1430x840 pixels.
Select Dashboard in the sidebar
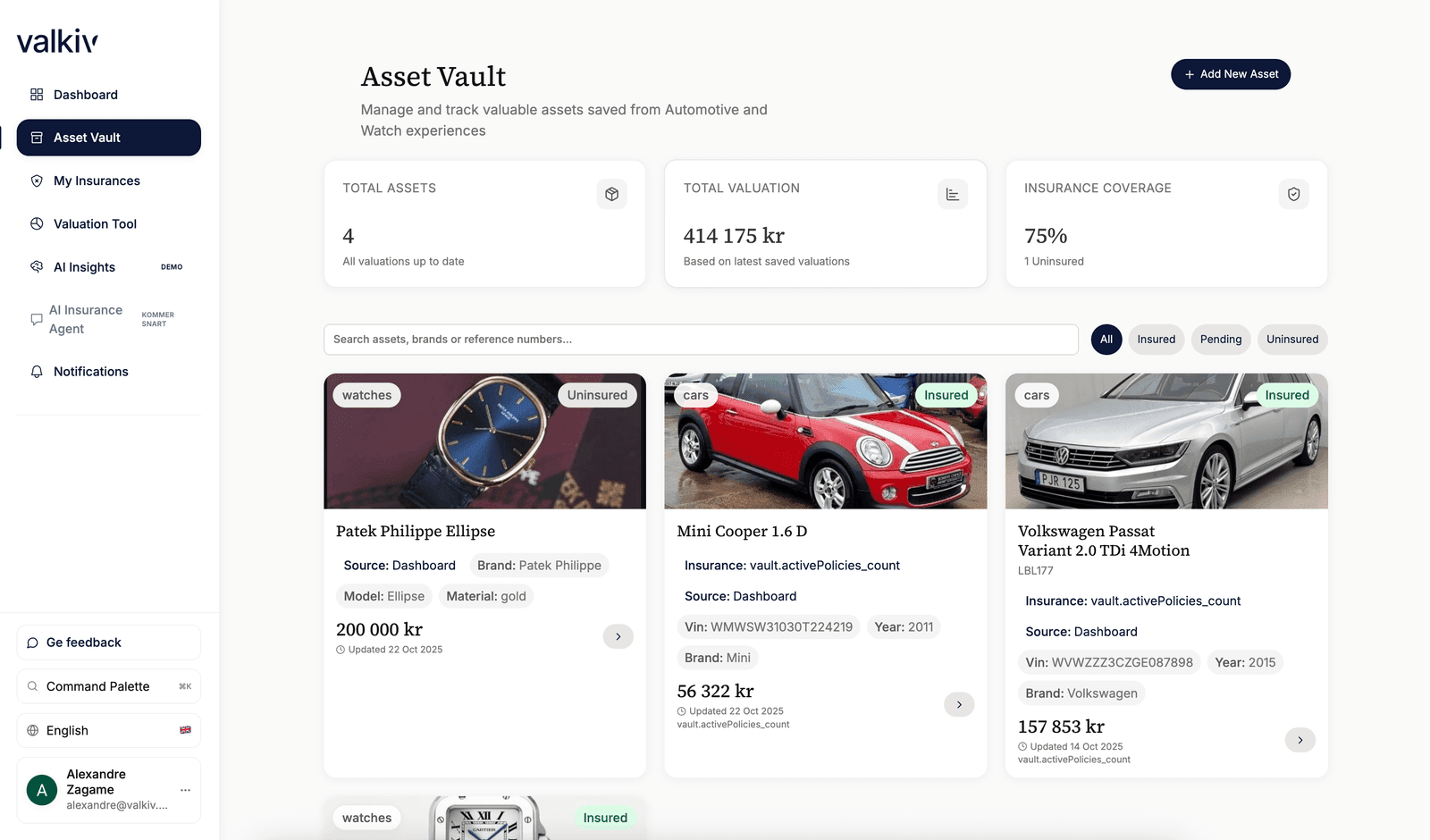85,95
